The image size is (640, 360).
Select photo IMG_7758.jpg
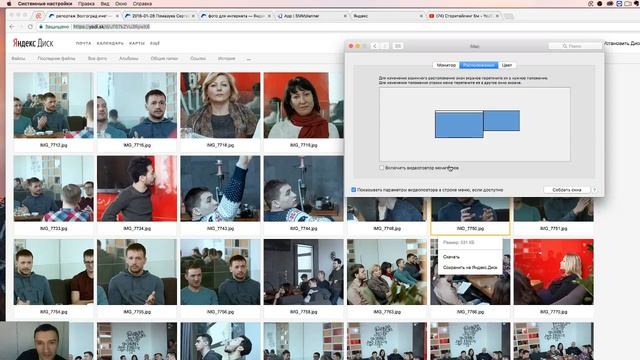click(x=303, y=272)
